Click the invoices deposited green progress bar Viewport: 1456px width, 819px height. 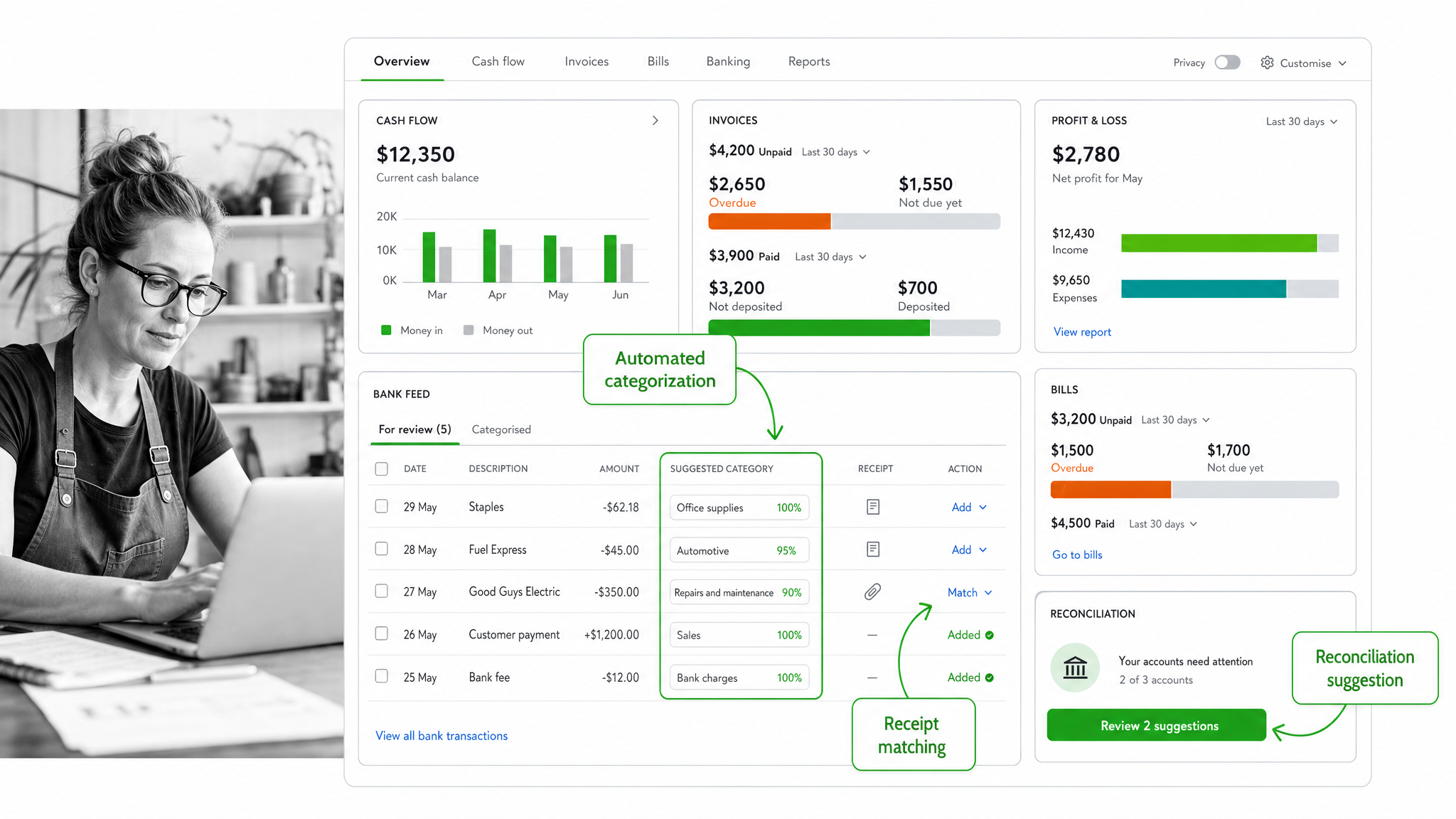tap(819, 328)
